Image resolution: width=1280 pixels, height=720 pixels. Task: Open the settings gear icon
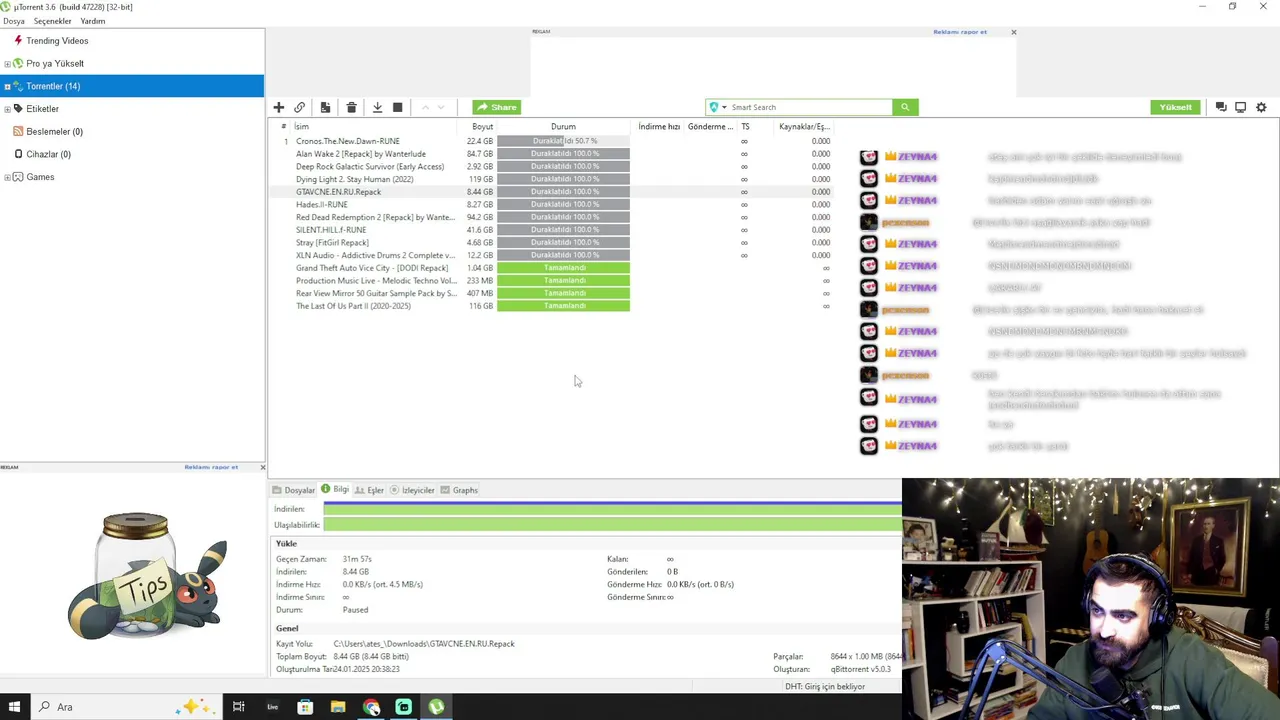(1261, 107)
